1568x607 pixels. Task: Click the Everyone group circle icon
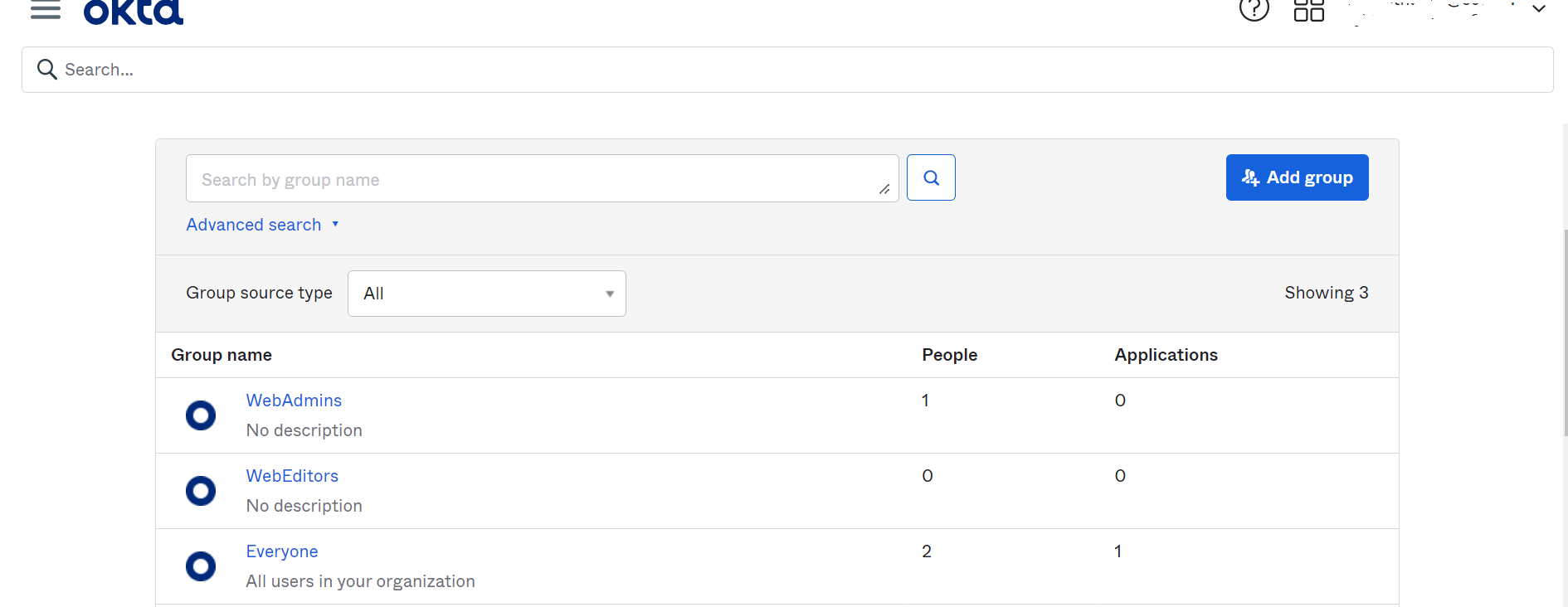coord(201,566)
